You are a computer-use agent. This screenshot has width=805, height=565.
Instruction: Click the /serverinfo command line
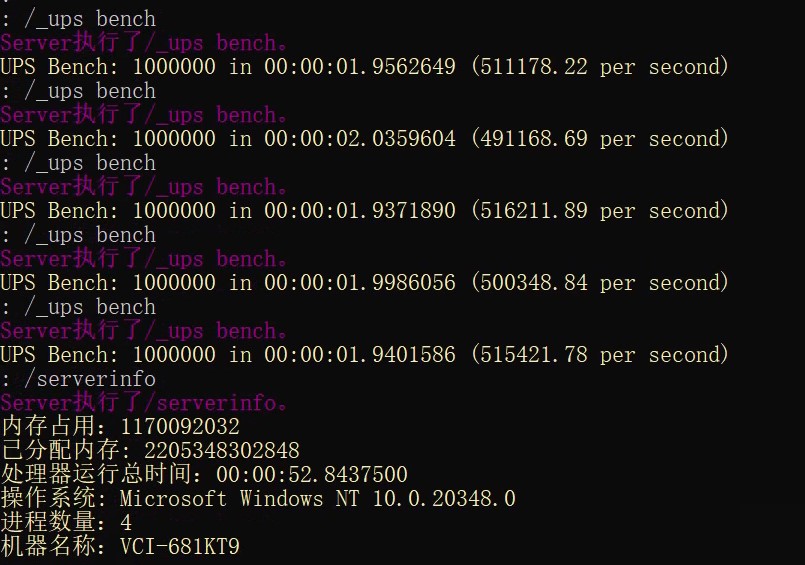pyautogui.click(x=78, y=379)
